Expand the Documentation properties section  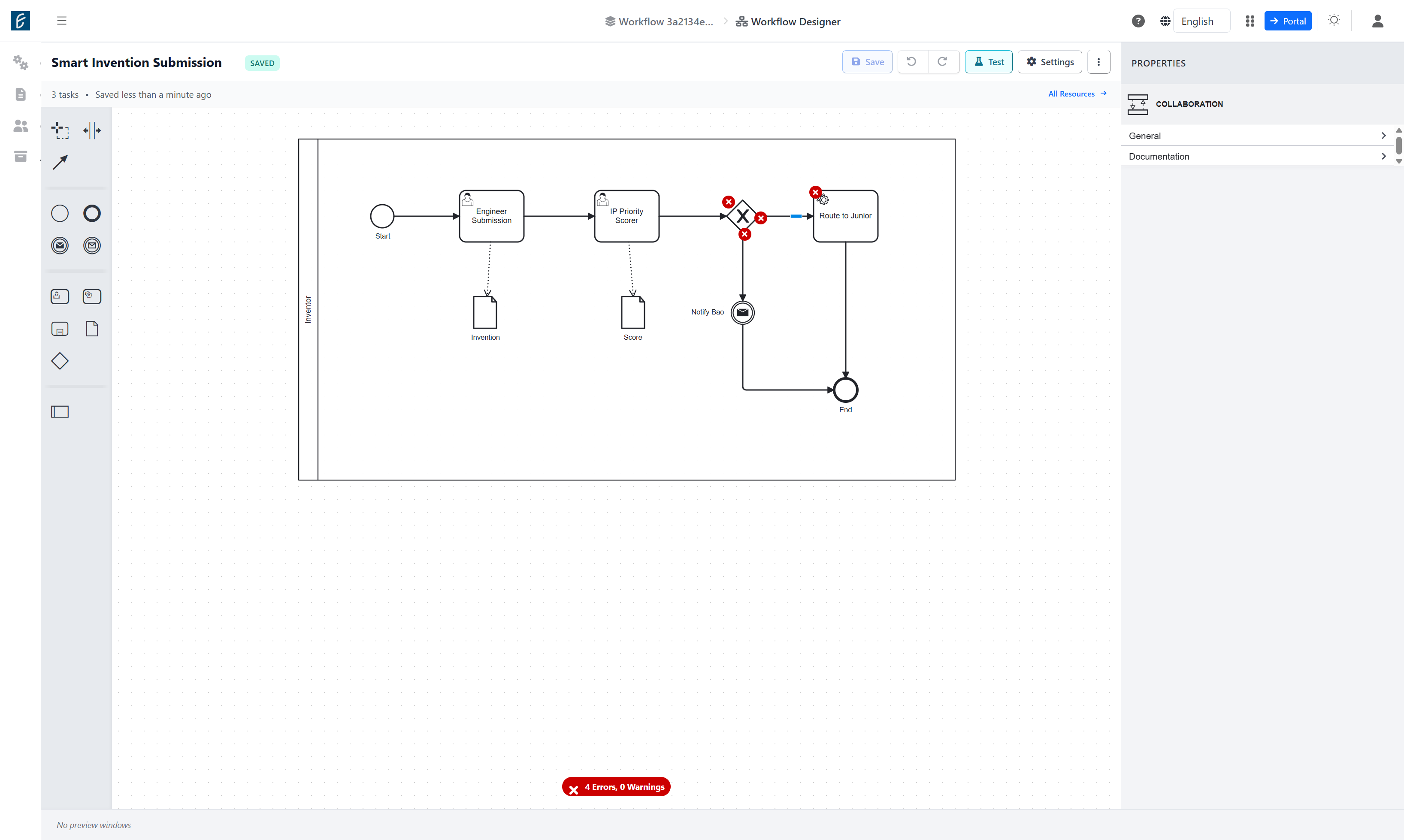pyautogui.click(x=1258, y=156)
